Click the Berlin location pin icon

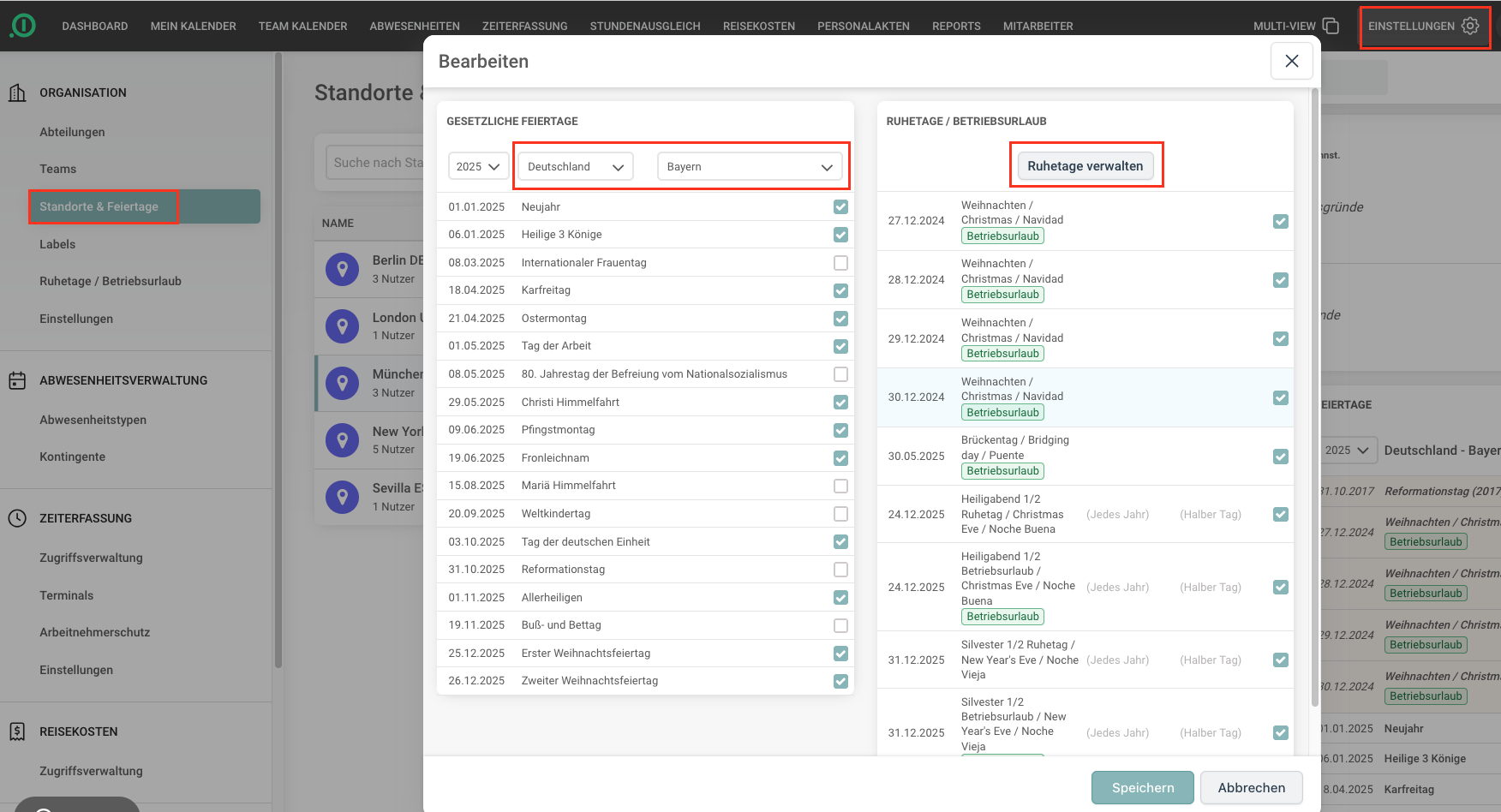click(x=342, y=269)
